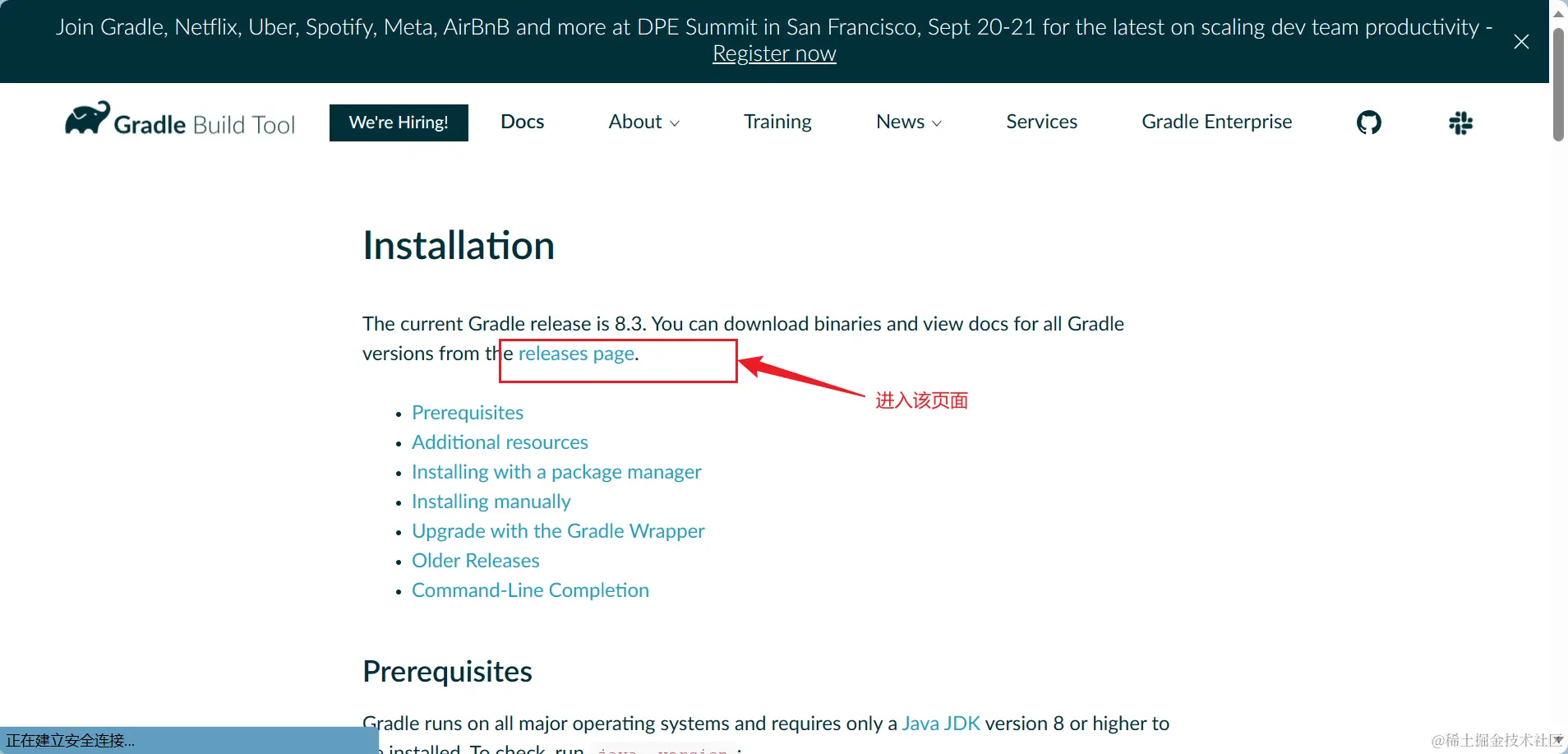Viewport: 1568px width, 754px height.
Task: Expand the News dropdown menu
Action: coord(909,122)
